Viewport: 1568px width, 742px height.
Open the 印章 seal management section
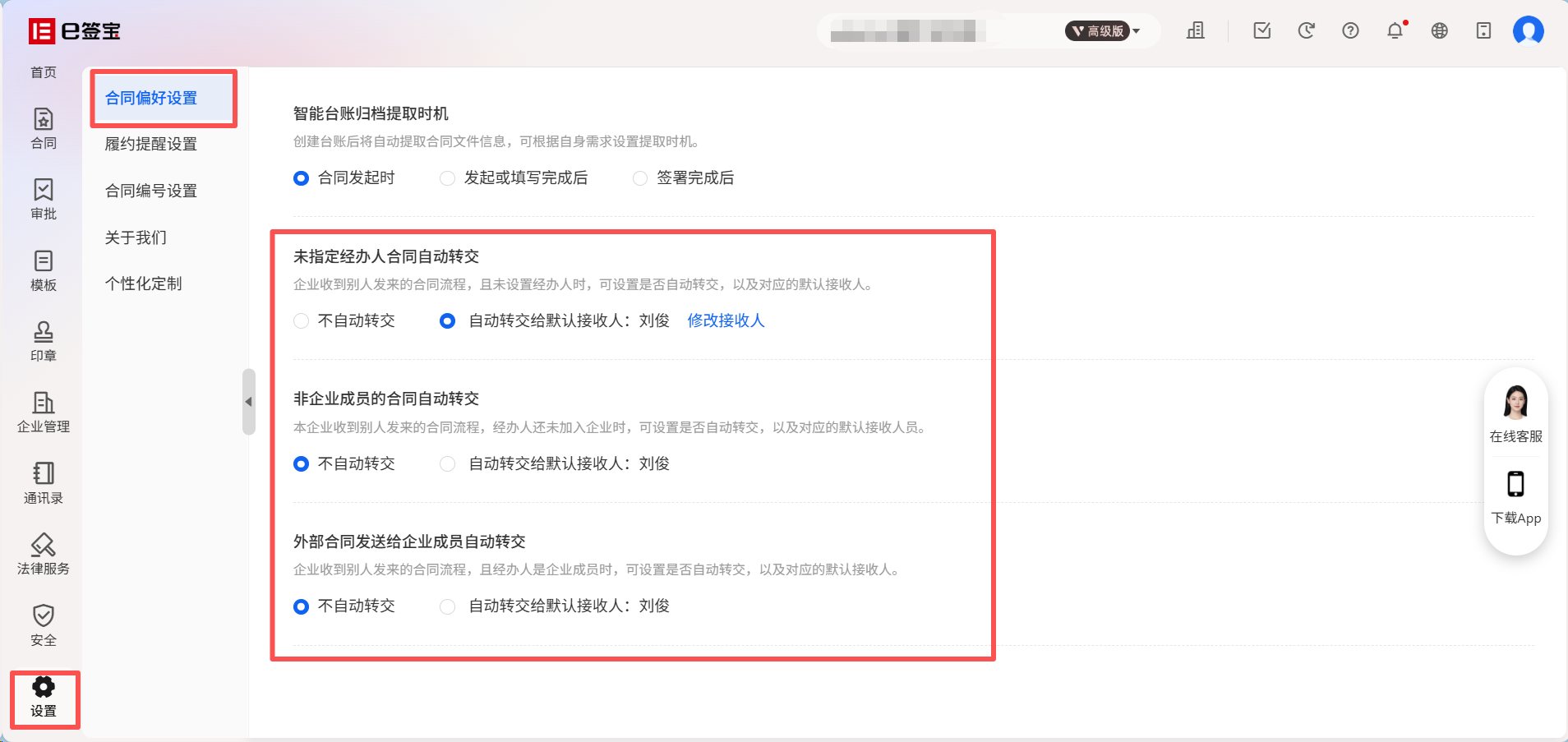tap(44, 342)
